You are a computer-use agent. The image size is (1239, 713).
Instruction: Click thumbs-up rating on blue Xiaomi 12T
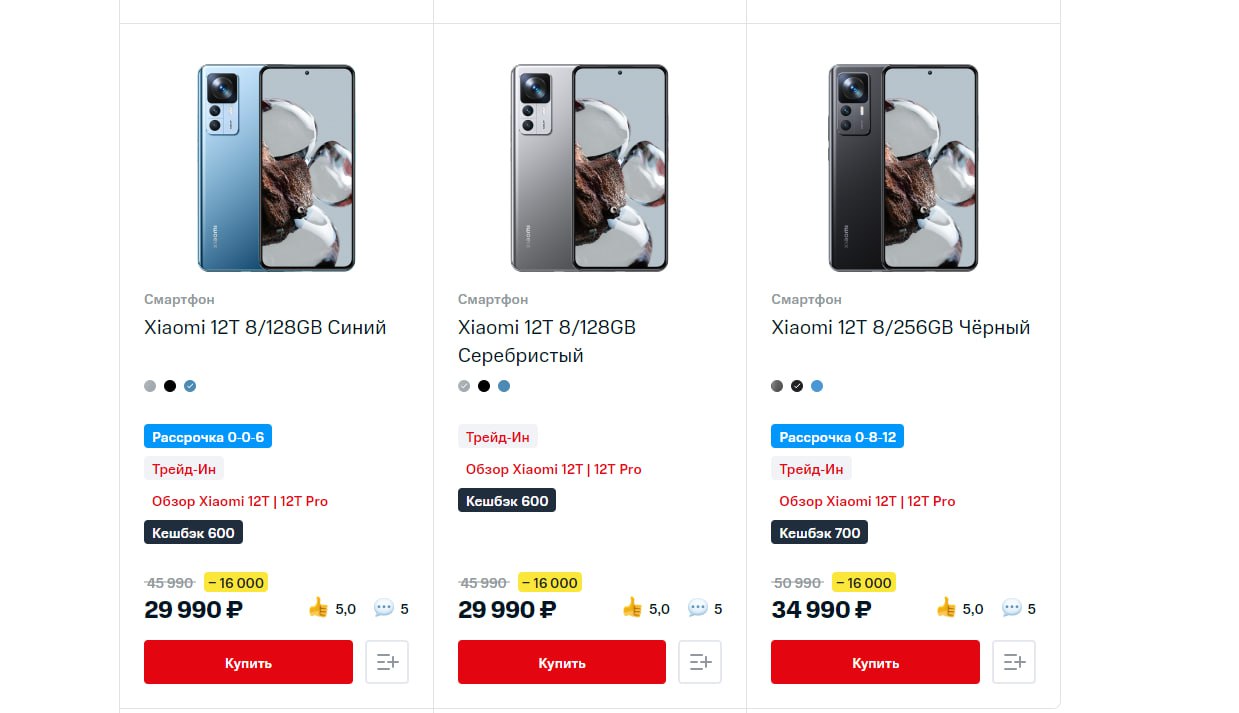[319, 608]
